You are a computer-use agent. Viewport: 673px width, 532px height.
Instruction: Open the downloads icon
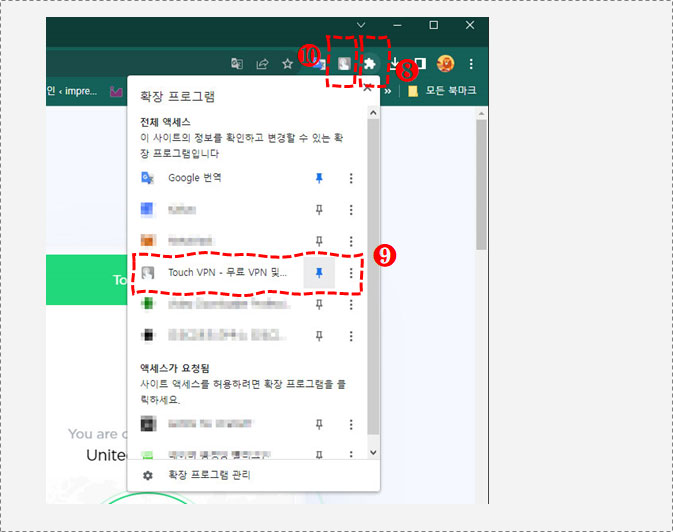tap(394, 64)
